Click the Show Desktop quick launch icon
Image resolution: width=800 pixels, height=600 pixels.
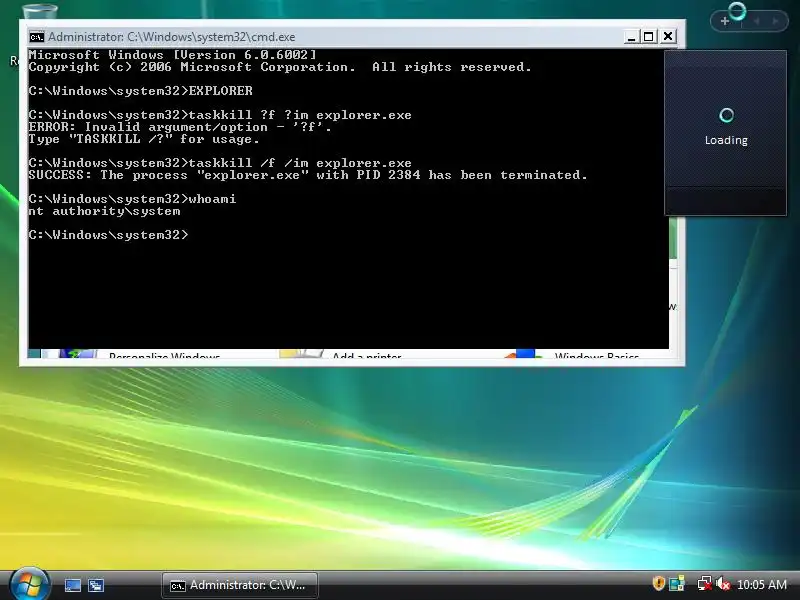point(72,585)
